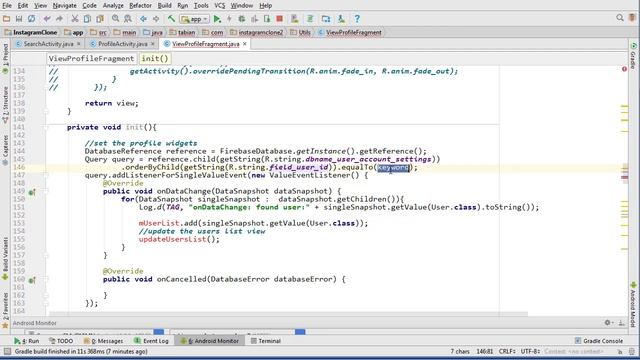The image size is (640, 360).
Task: Click the UTF-8 encoding selector
Action: click(531, 351)
